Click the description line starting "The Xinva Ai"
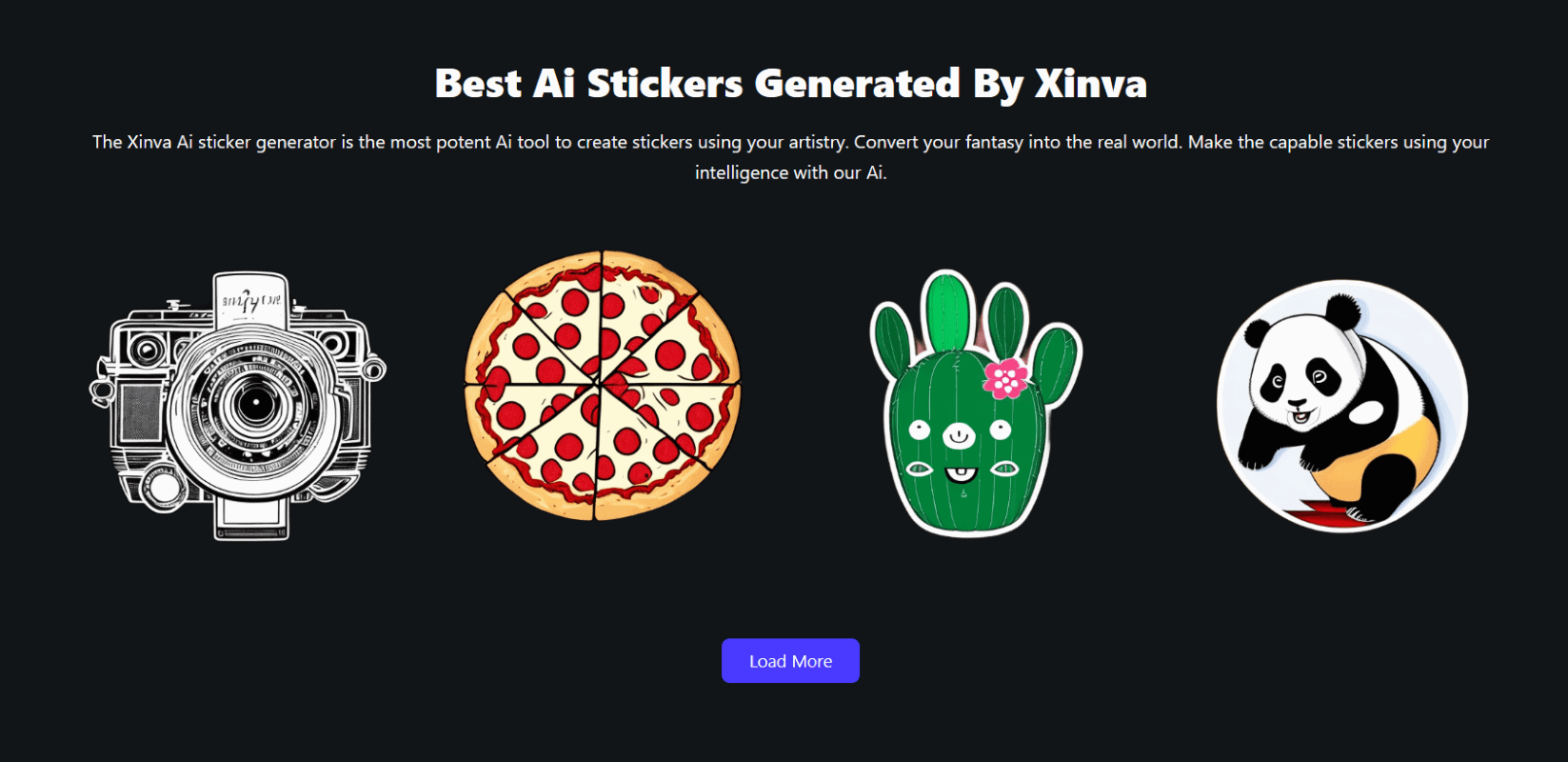The image size is (1568, 762). 790,142
